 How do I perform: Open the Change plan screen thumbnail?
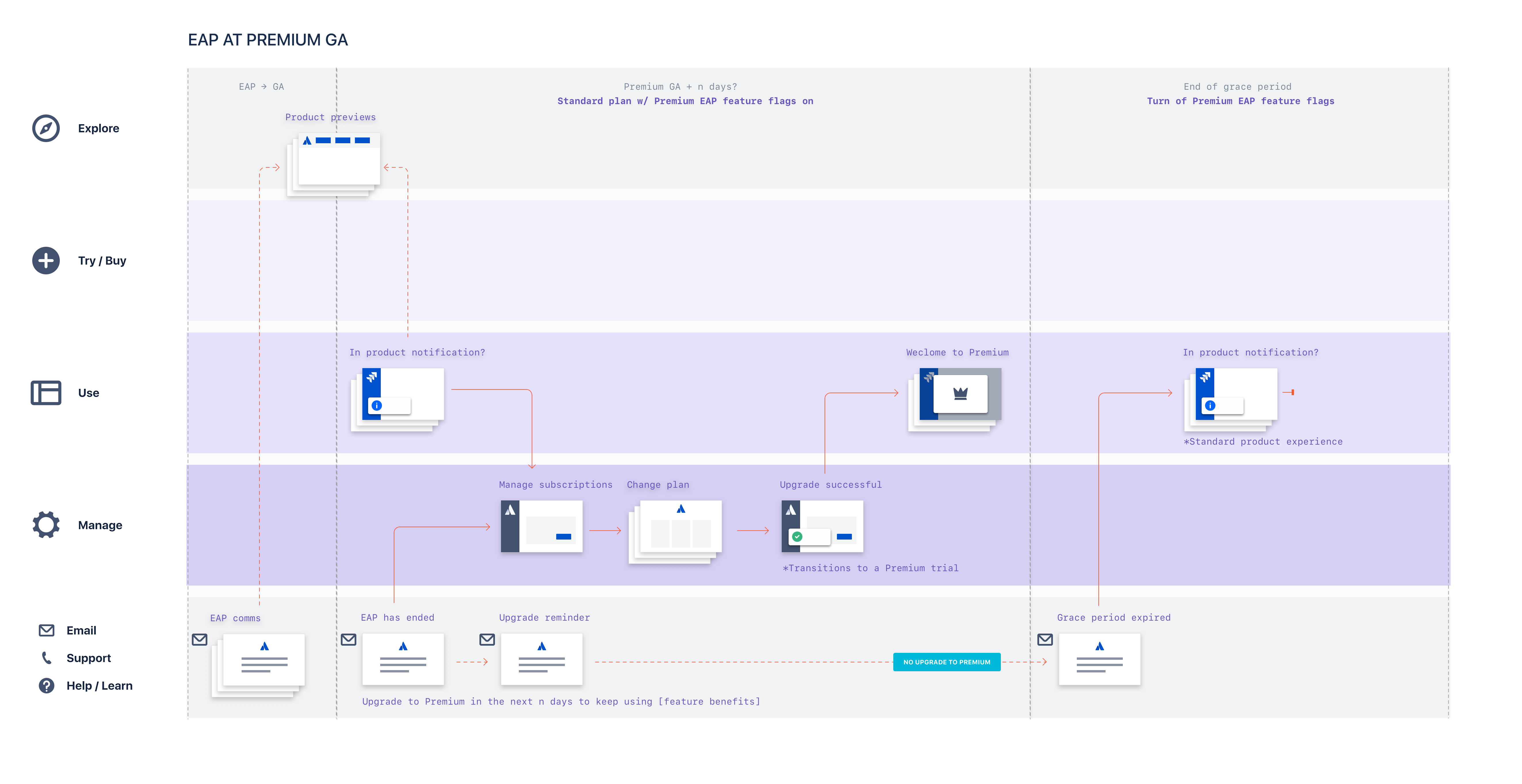click(675, 532)
